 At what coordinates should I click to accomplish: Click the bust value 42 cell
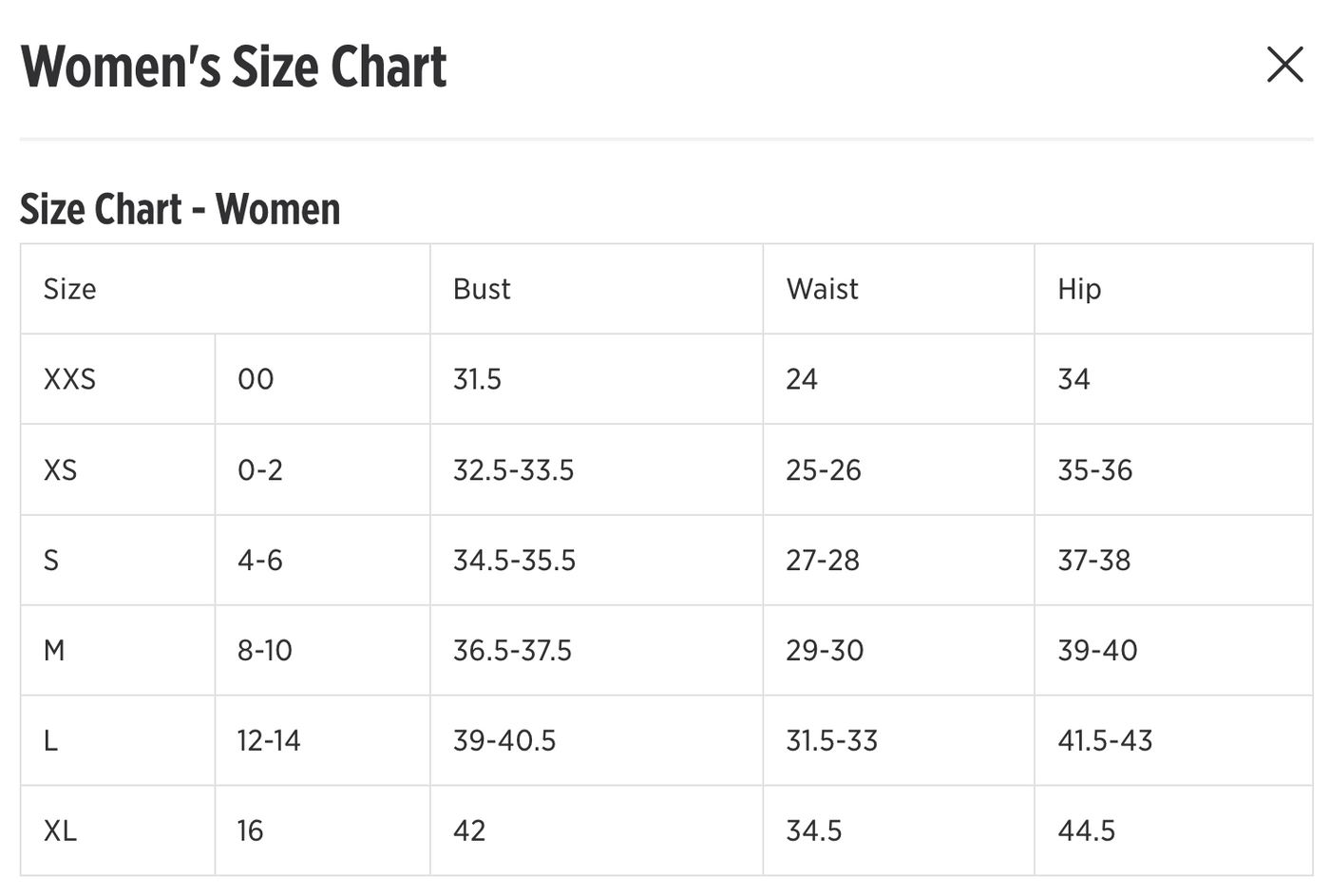click(x=597, y=830)
